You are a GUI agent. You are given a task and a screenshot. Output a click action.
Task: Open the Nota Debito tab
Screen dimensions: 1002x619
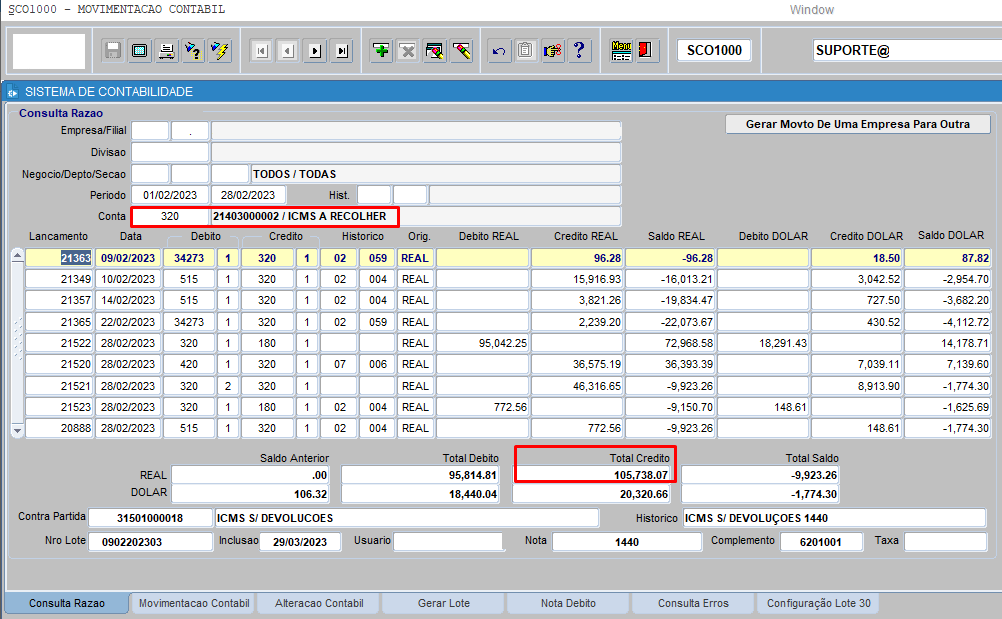click(x=568, y=603)
